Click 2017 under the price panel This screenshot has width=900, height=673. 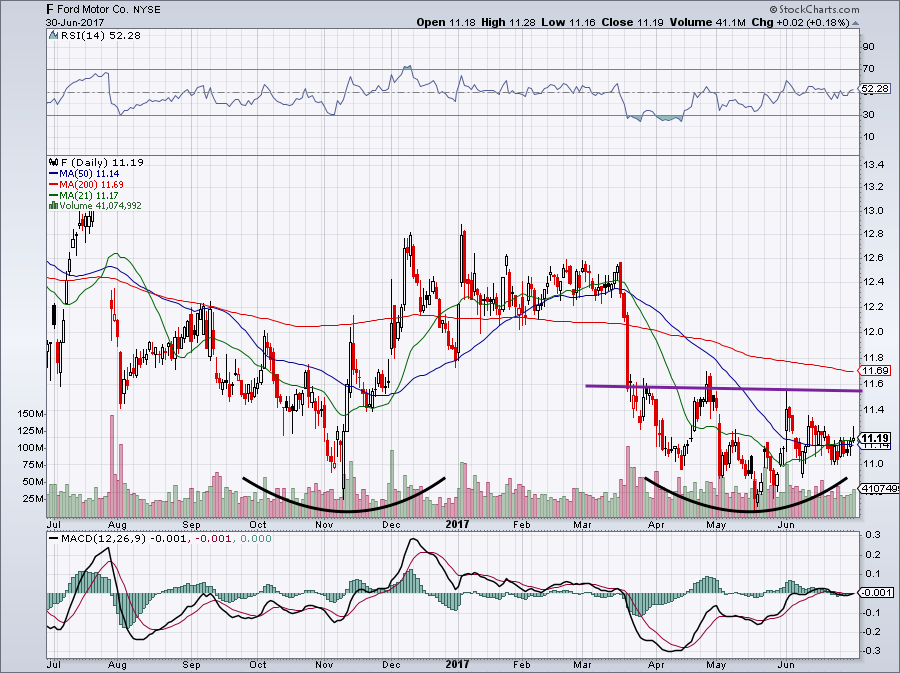tap(457, 524)
